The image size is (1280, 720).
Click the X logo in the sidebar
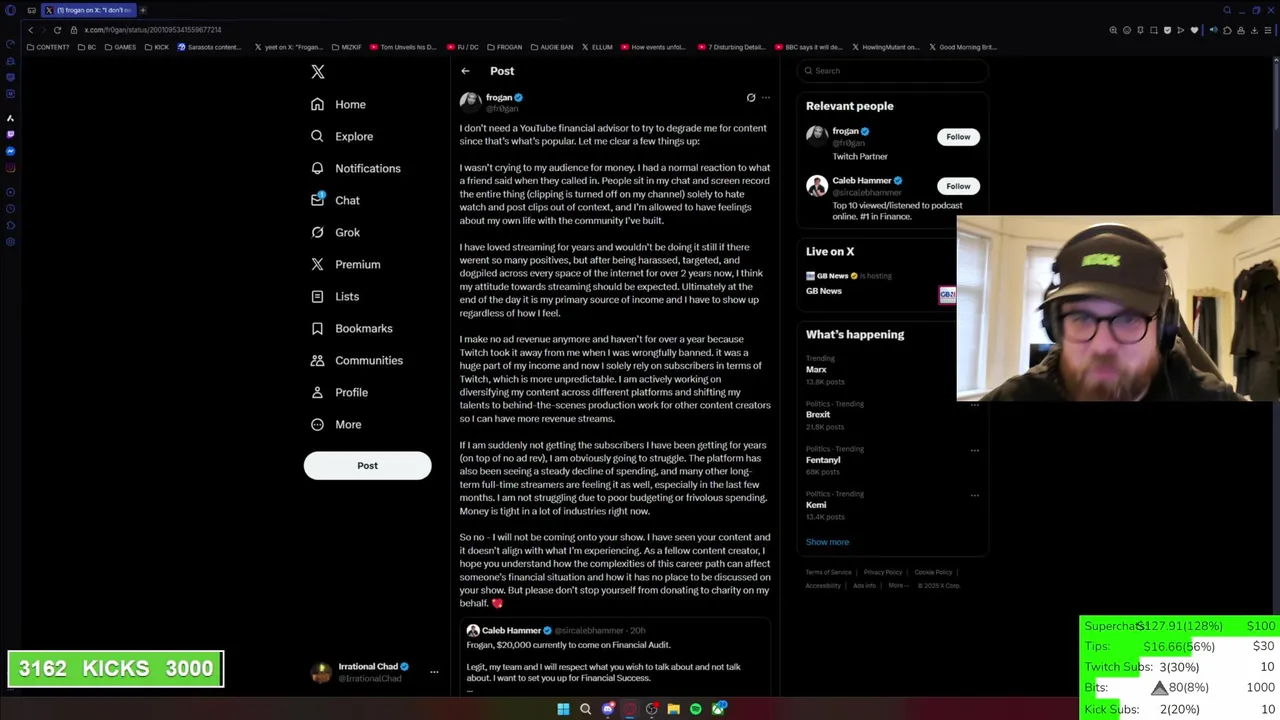coord(318,72)
